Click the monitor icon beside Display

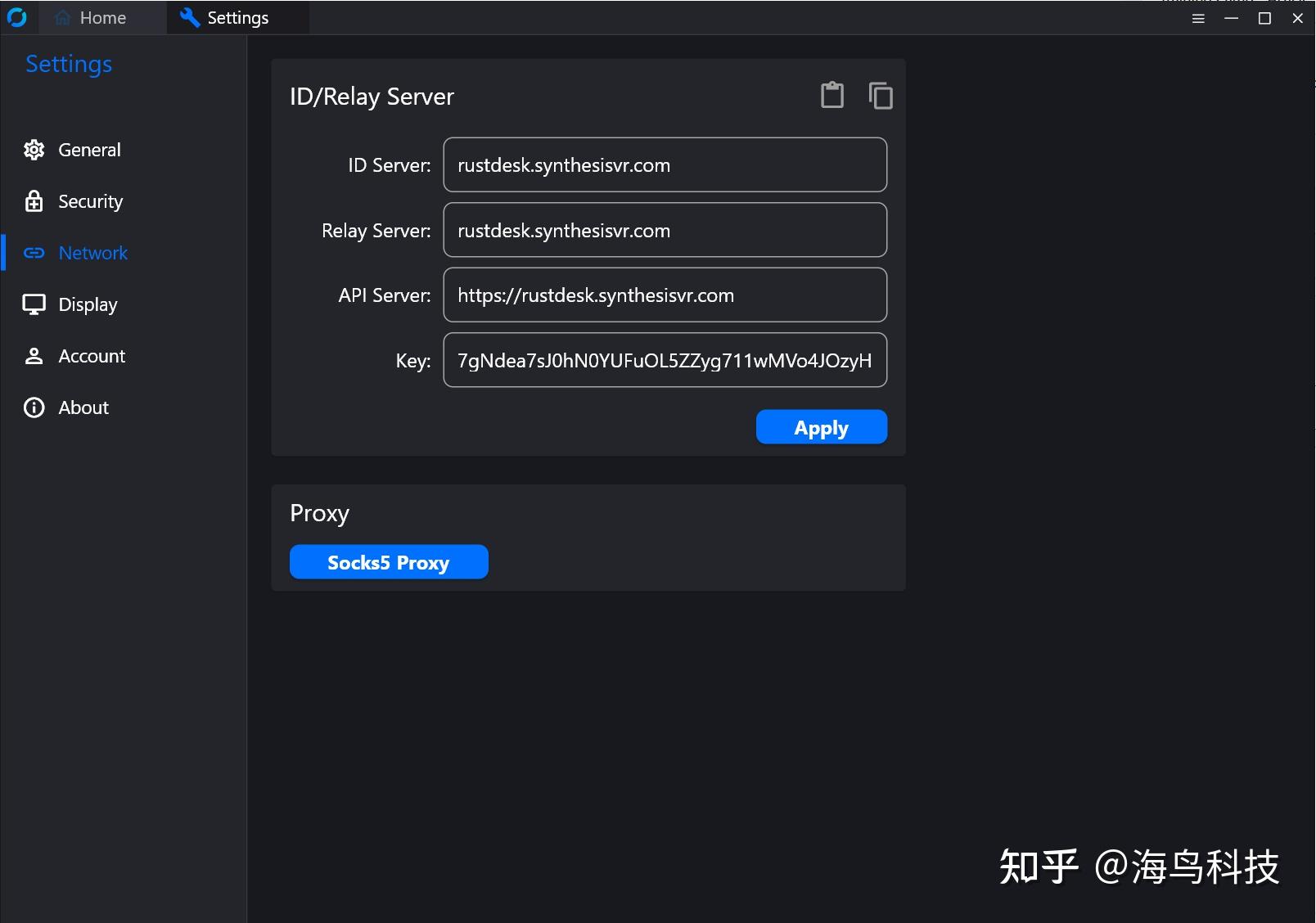coord(34,304)
